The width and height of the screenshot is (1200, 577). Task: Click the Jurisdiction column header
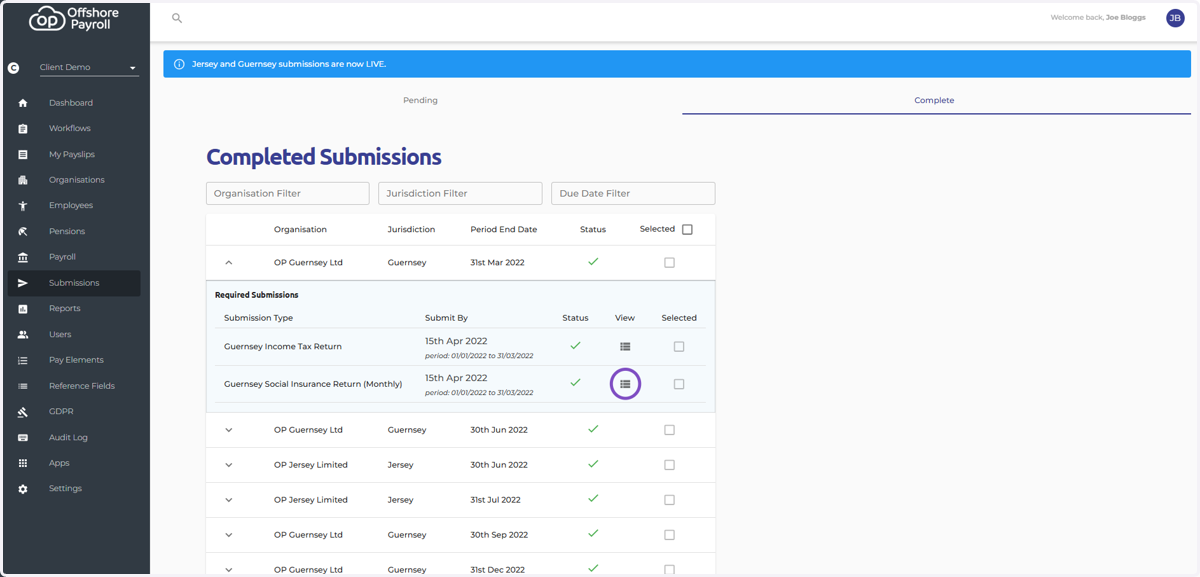tap(411, 230)
